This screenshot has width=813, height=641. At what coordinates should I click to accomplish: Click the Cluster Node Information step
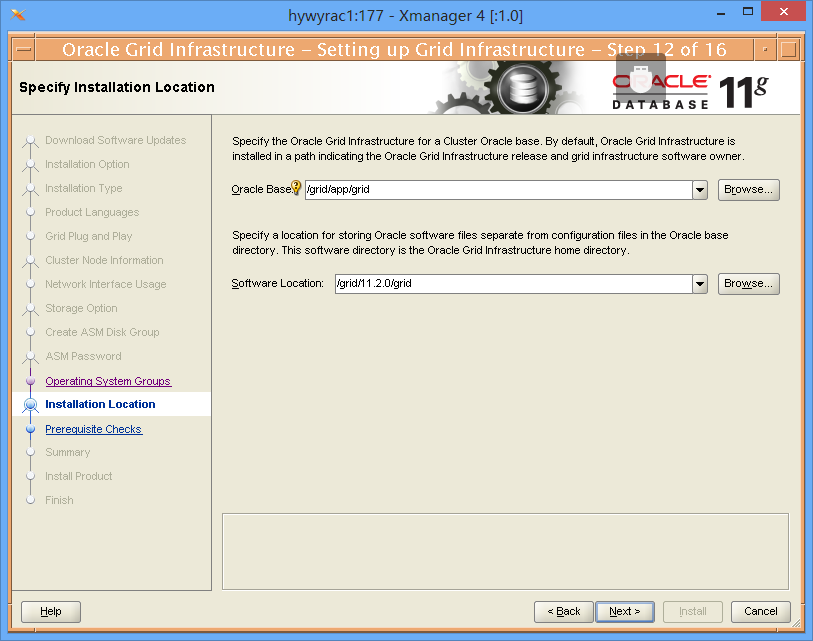104,260
